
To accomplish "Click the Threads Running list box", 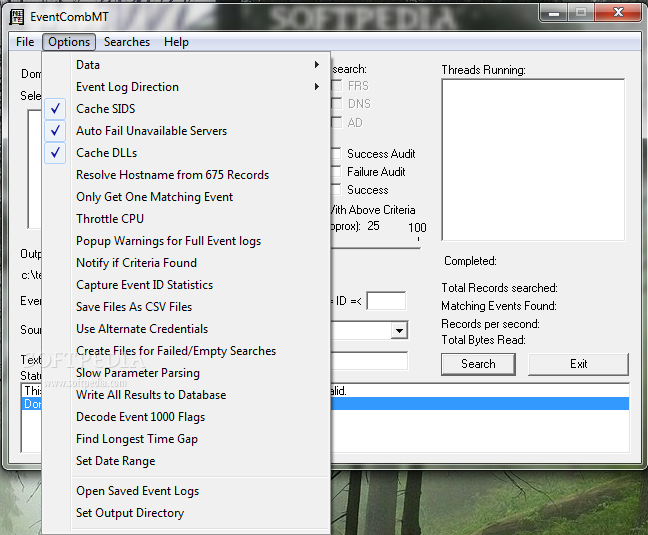I will [533, 159].
